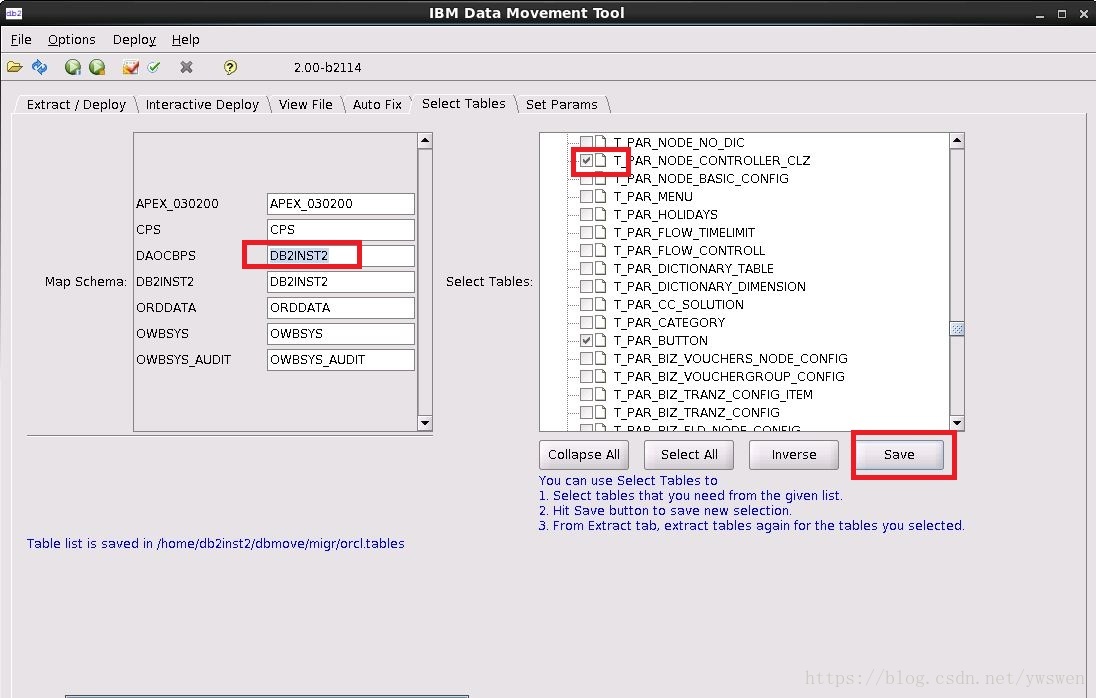Click the tables list scrollbar thumb
This screenshot has width=1096, height=698.
(x=957, y=328)
